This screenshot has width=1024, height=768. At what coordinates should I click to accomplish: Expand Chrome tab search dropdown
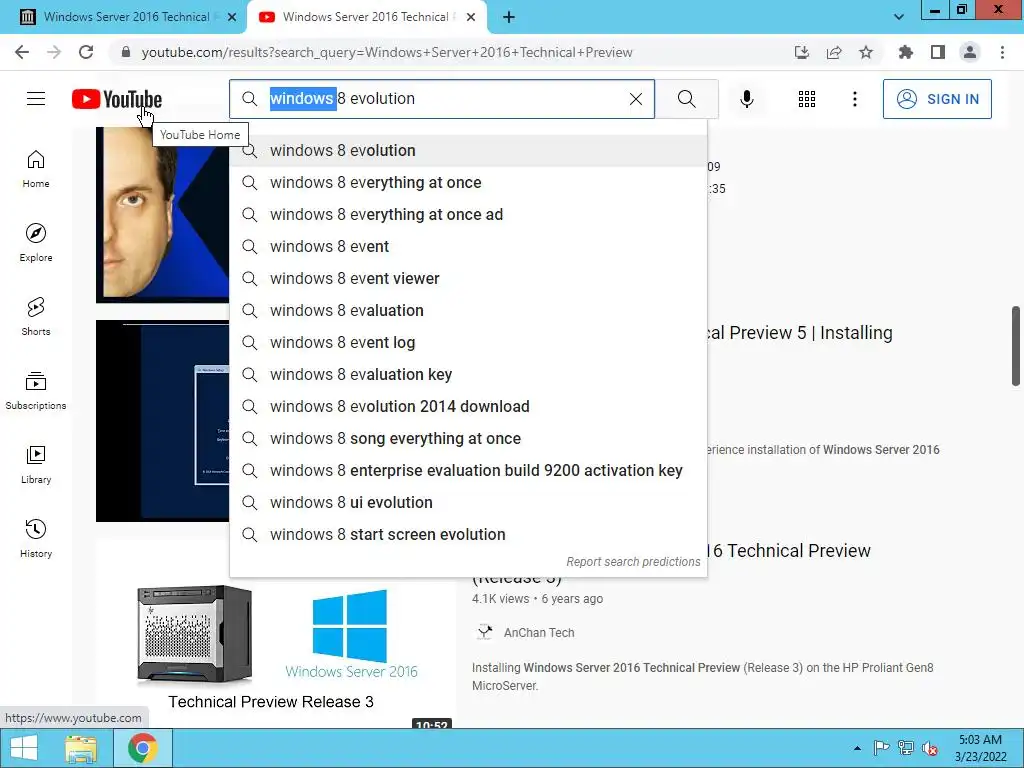click(x=899, y=18)
